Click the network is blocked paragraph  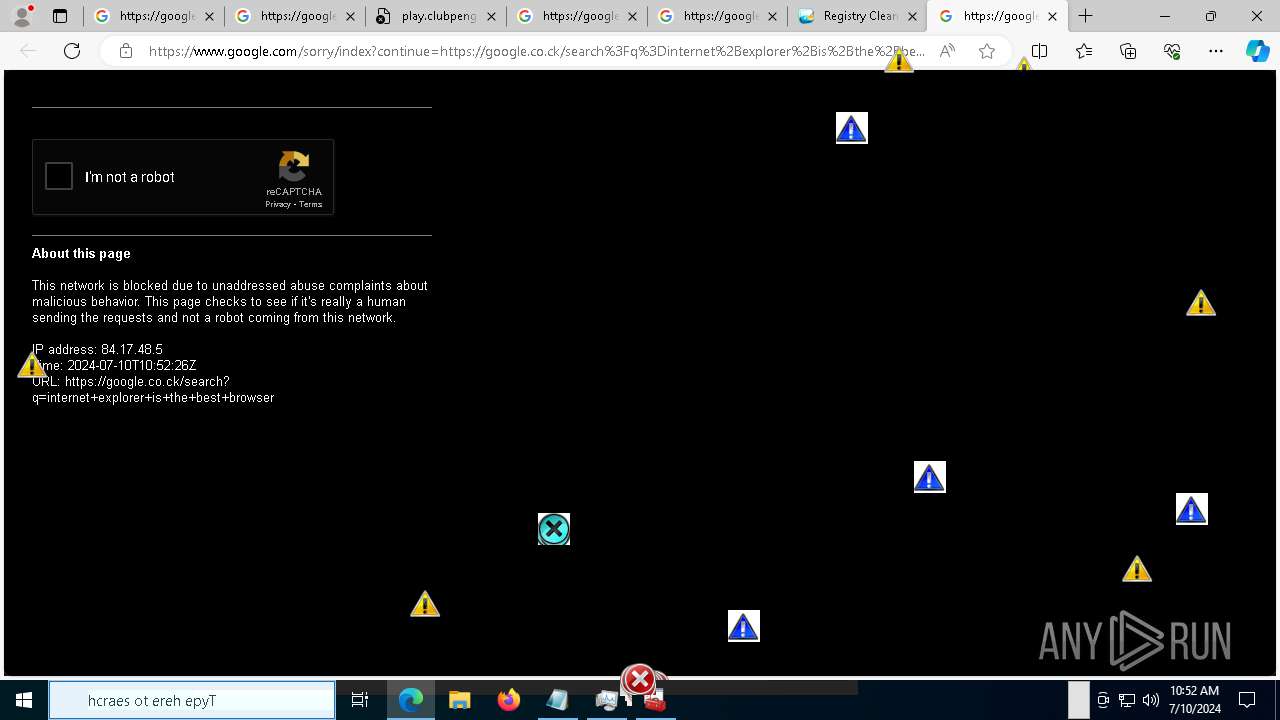pos(230,301)
